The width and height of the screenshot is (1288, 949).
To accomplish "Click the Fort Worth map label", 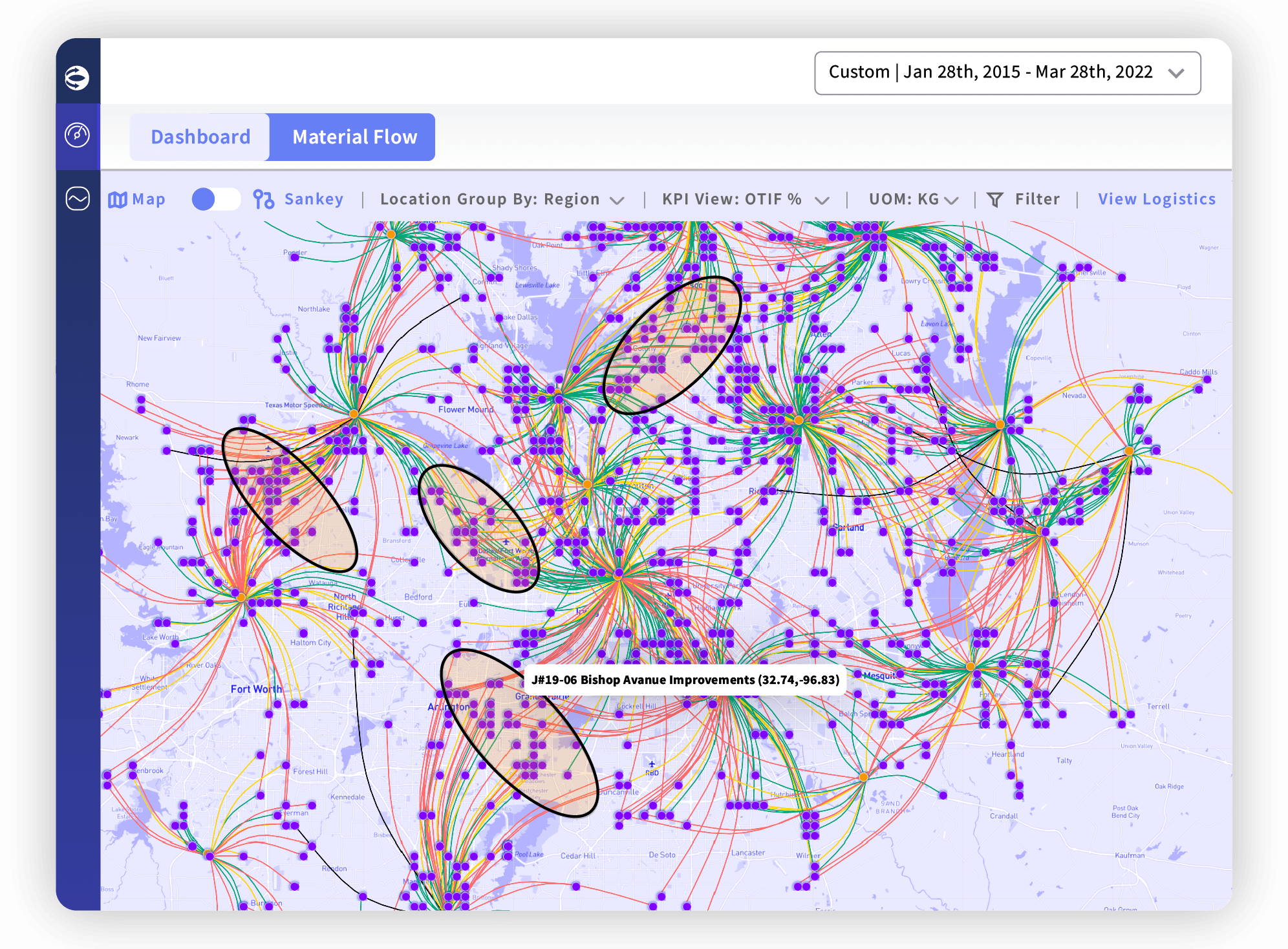I will tap(256, 689).
